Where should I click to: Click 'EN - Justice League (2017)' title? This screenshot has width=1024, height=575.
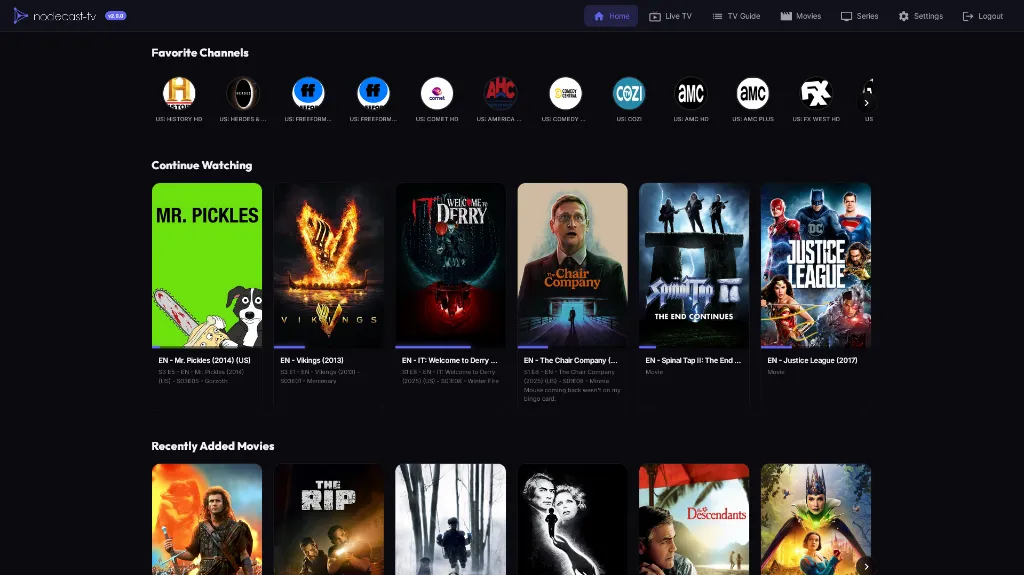coord(812,360)
